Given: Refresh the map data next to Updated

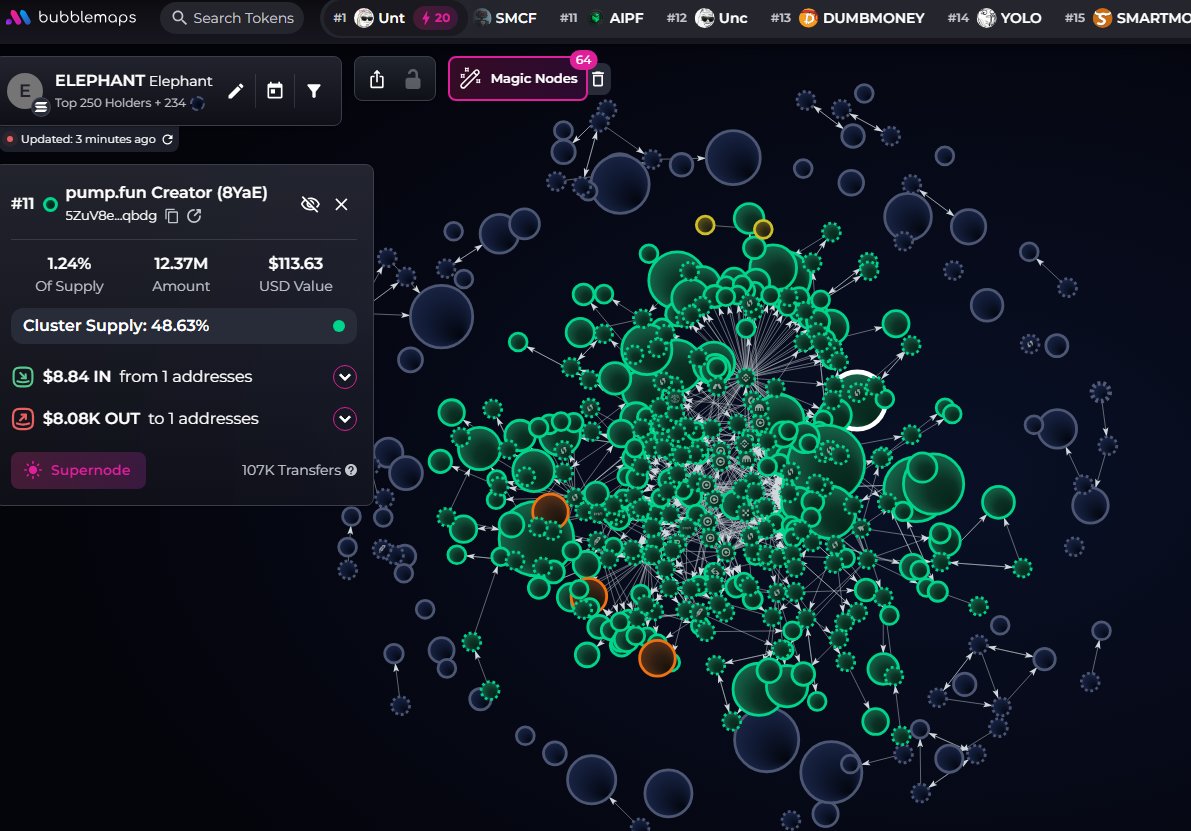Looking at the screenshot, I should click(x=167, y=140).
